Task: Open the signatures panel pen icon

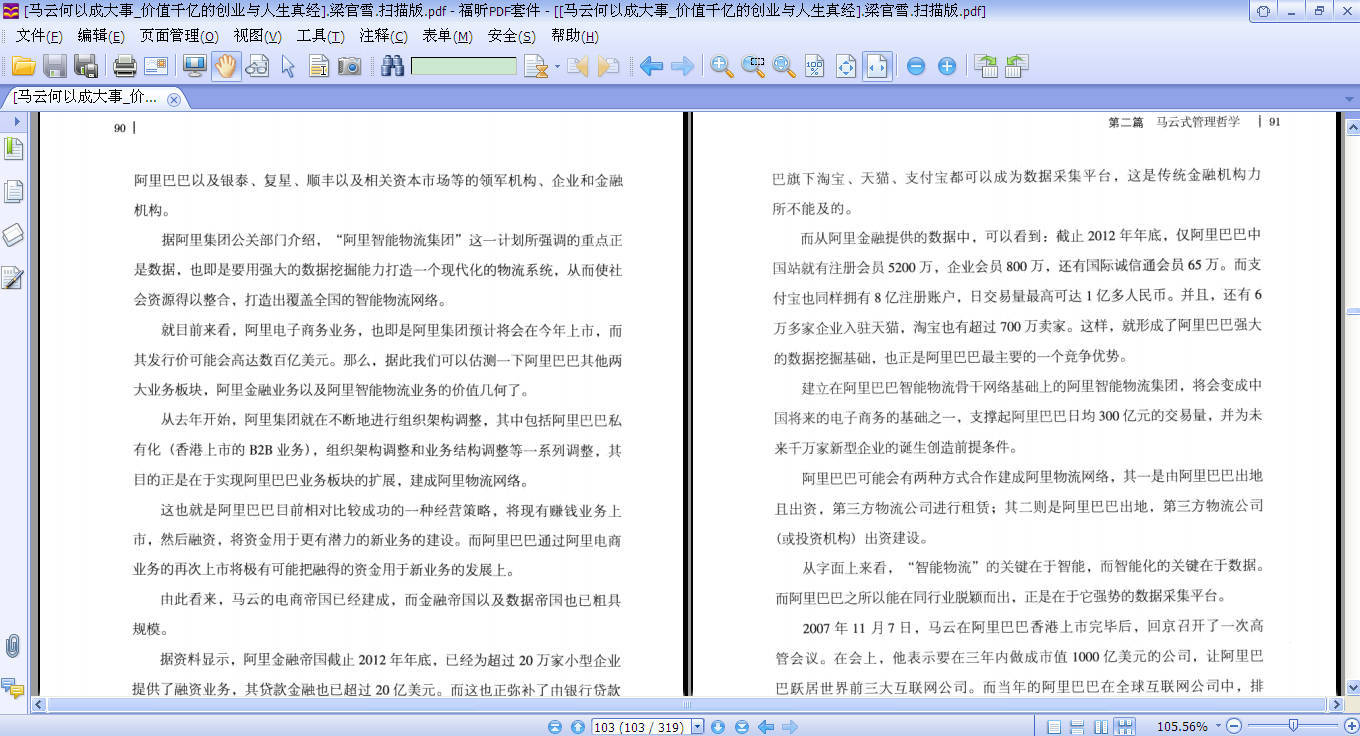Action: 13,277
